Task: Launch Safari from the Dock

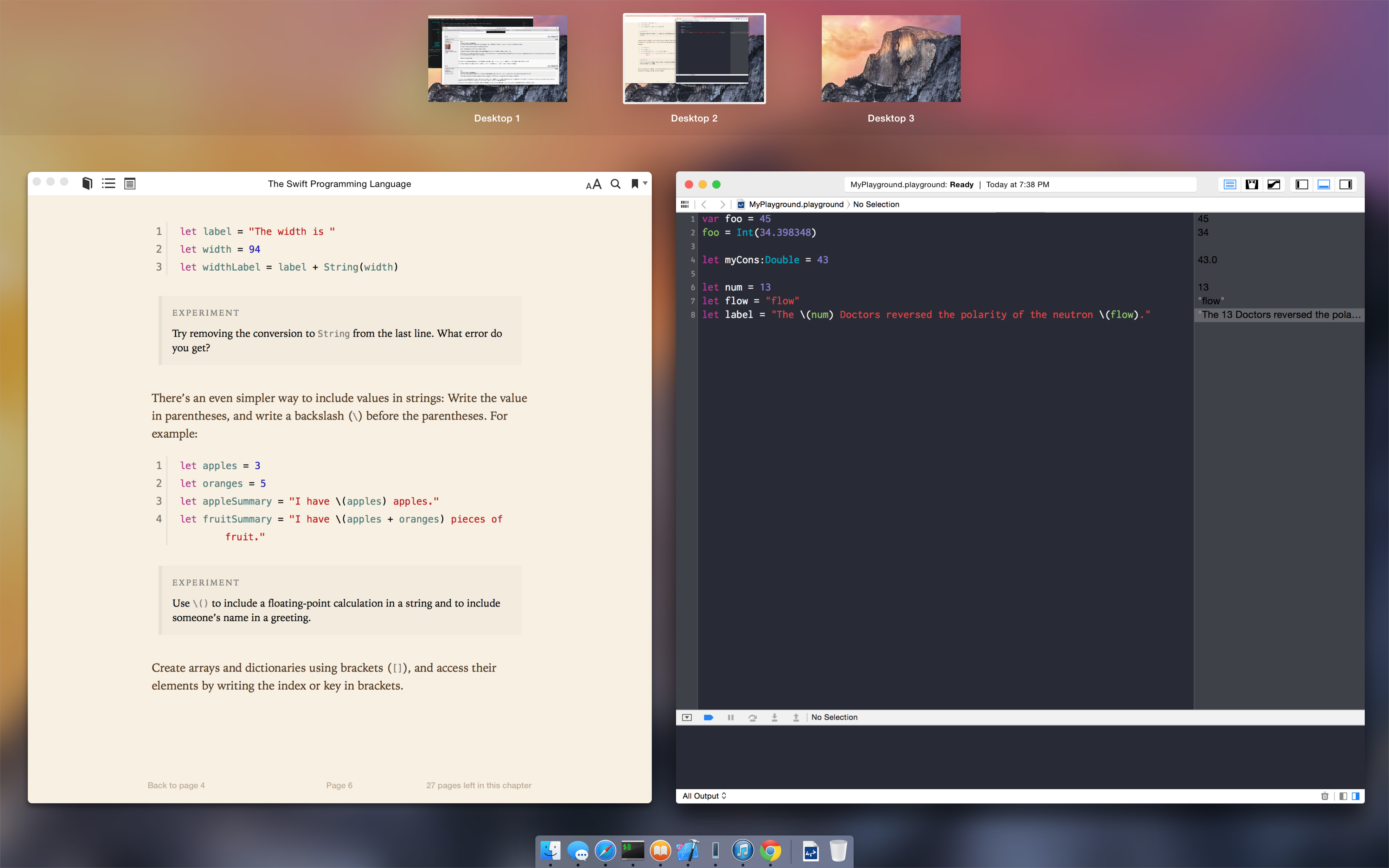Action: 606,850
